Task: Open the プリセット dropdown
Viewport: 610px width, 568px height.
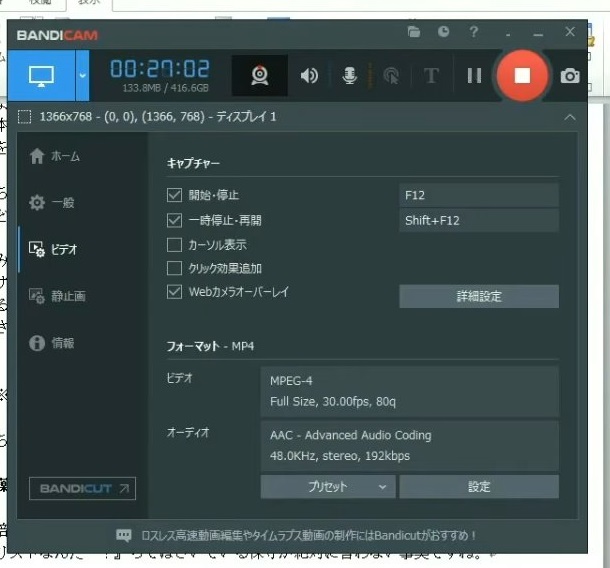Action: (x=328, y=486)
